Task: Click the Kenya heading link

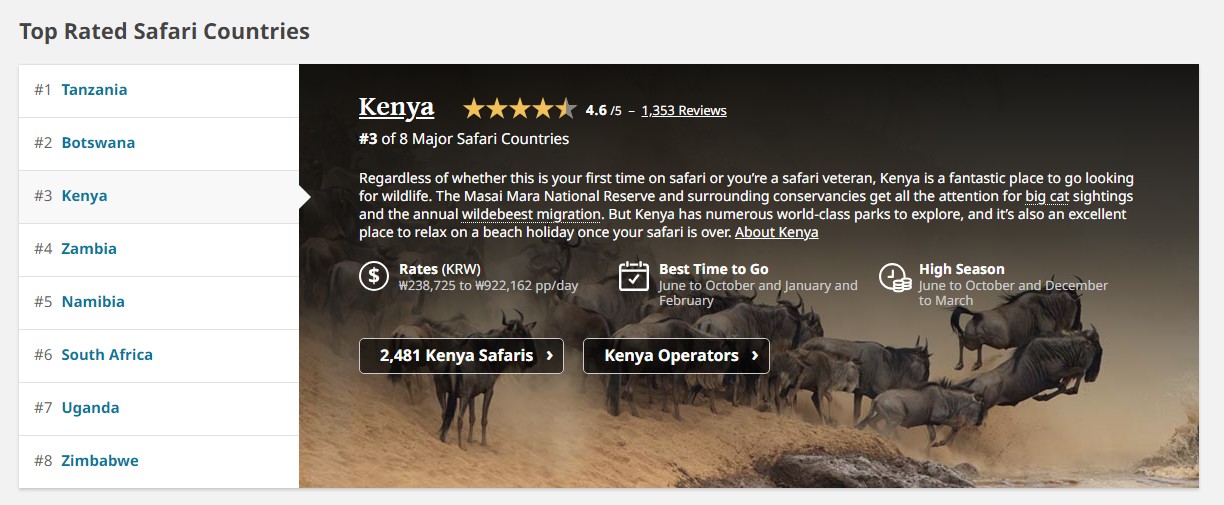Action: pyautogui.click(x=396, y=107)
